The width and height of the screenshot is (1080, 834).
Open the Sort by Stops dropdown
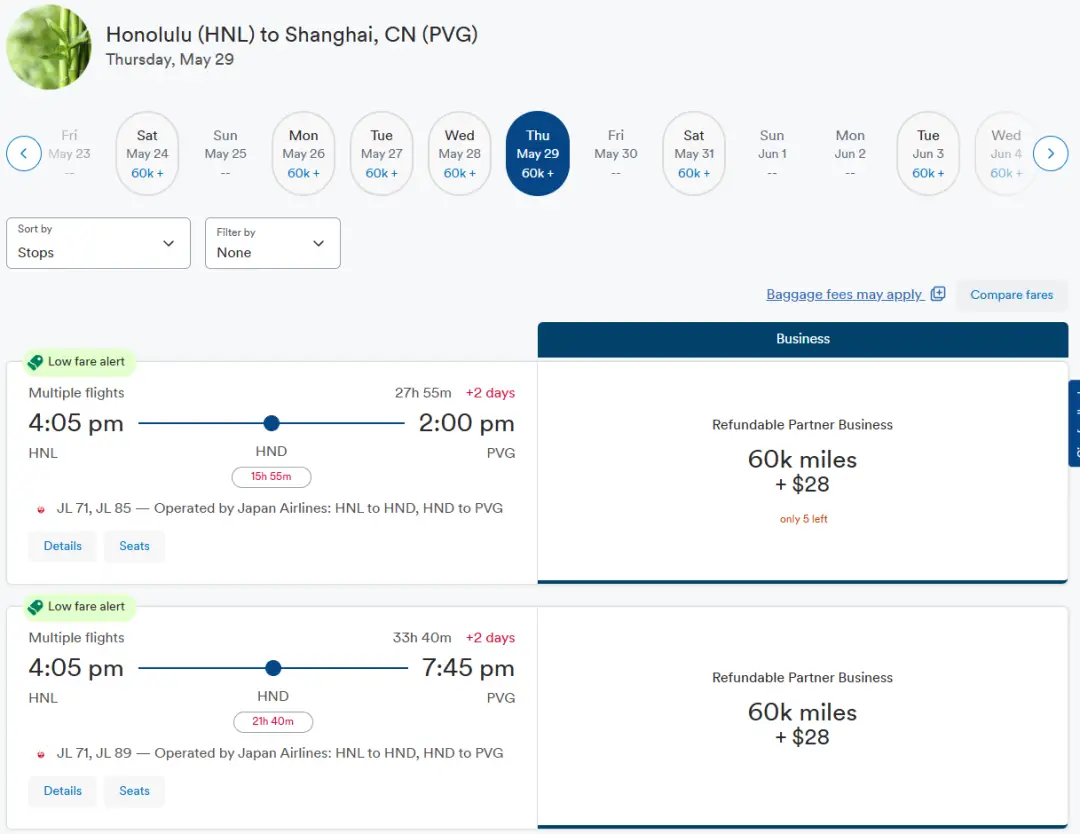(98, 243)
